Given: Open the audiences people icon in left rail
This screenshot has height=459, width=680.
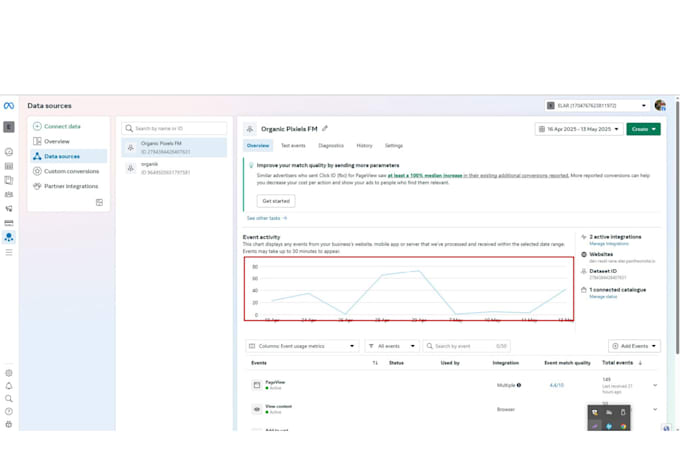Looking at the screenshot, I should (9, 194).
